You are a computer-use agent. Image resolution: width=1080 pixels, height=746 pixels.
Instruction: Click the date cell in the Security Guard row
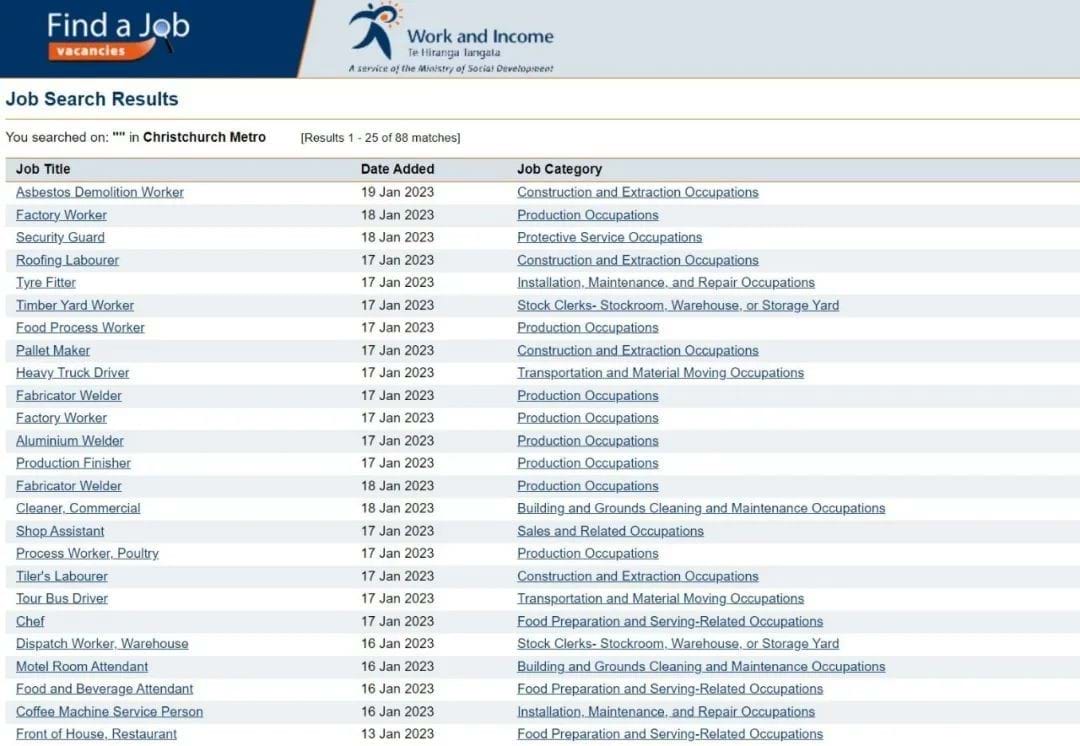coord(397,237)
